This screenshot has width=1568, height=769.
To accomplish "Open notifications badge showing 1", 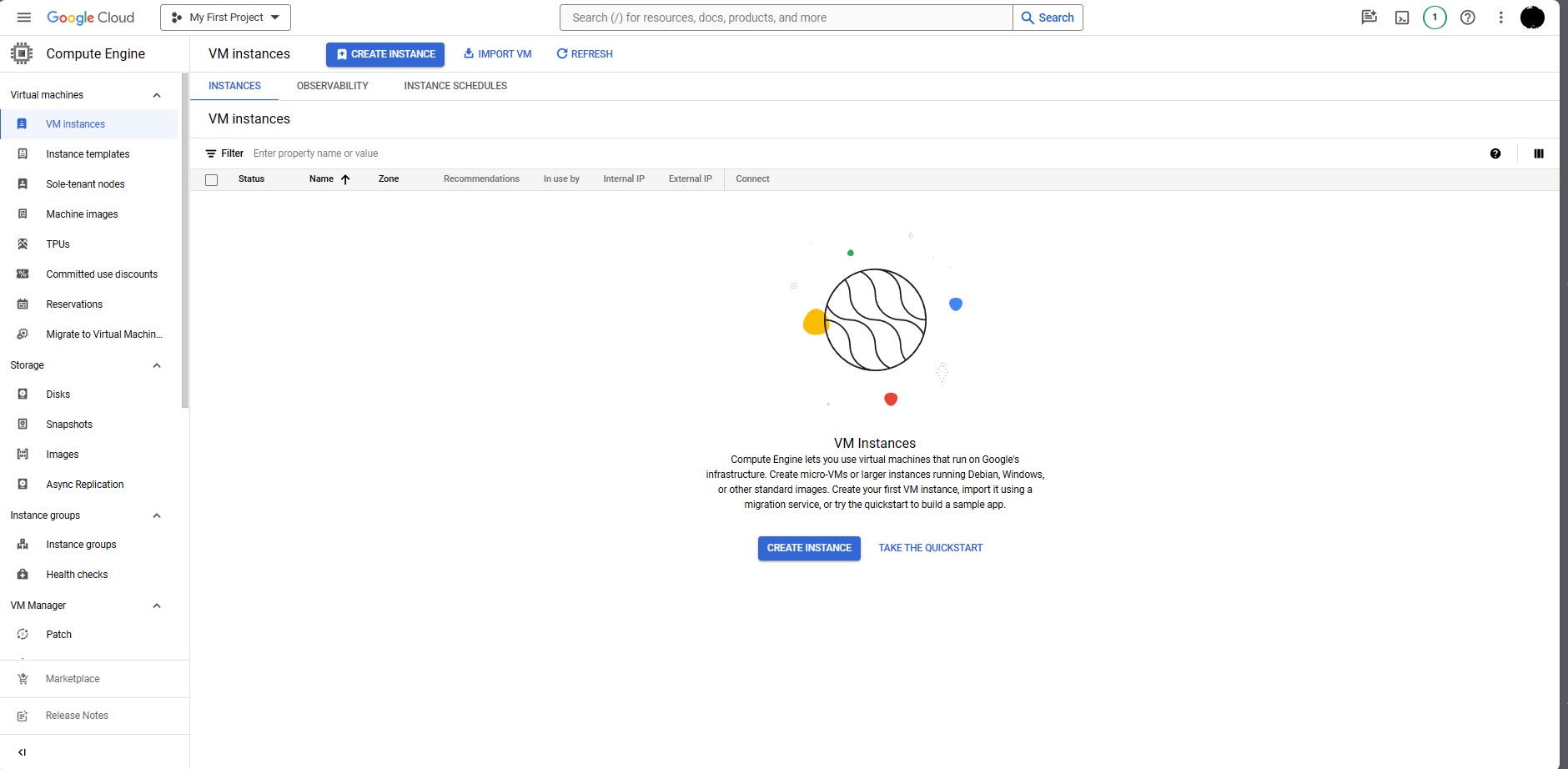I will tap(1435, 18).
